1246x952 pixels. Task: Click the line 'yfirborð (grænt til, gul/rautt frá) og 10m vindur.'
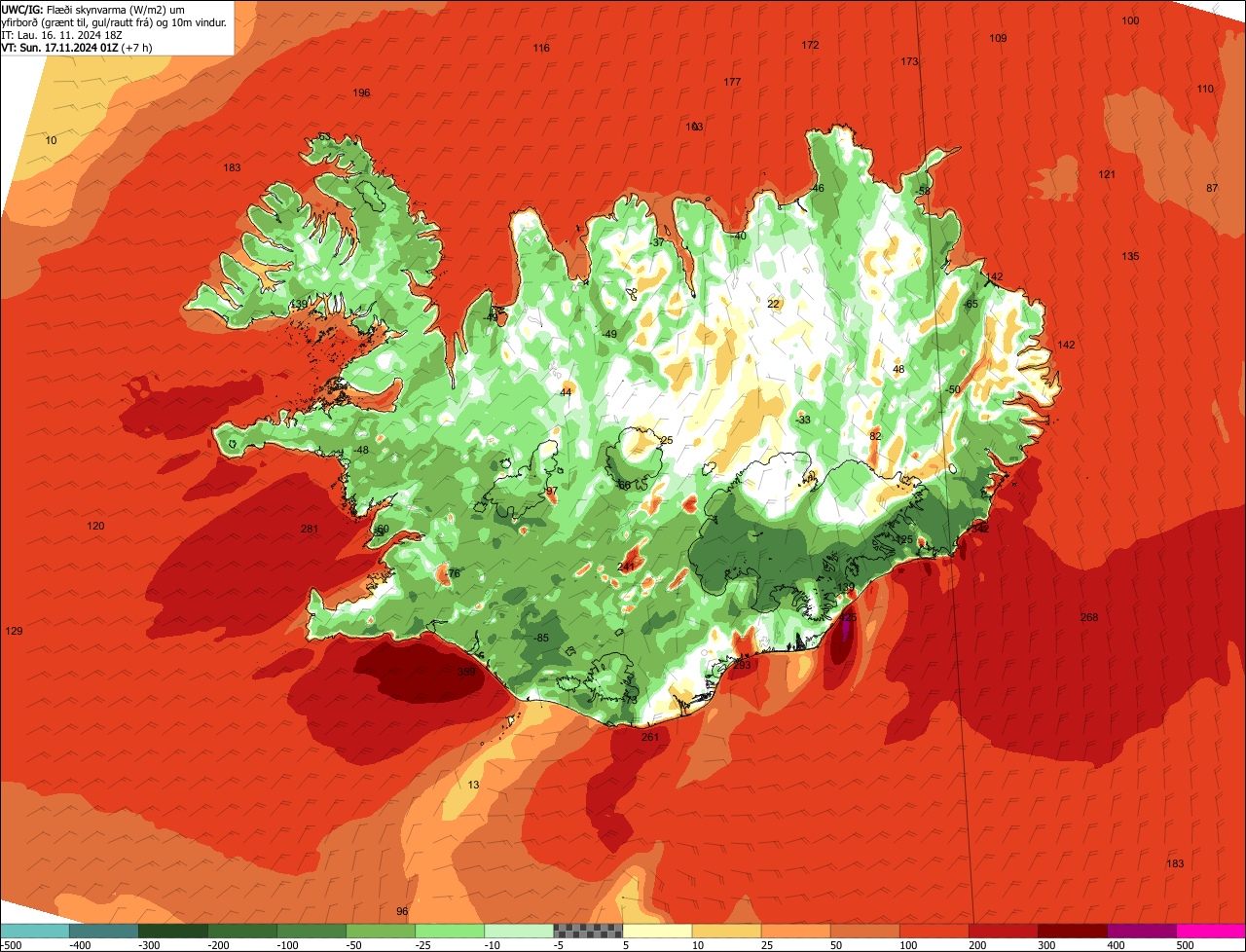point(114,22)
